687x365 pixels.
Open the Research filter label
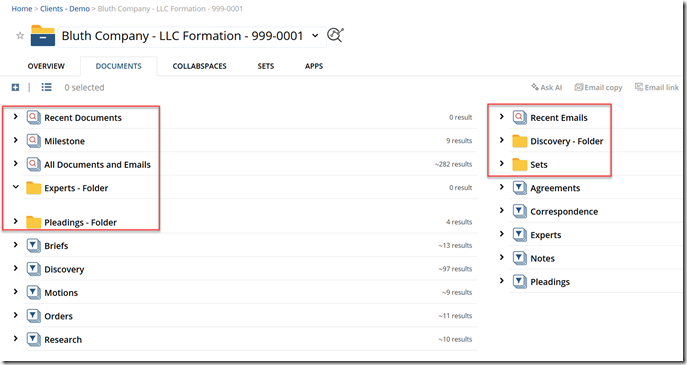[x=63, y=340]
